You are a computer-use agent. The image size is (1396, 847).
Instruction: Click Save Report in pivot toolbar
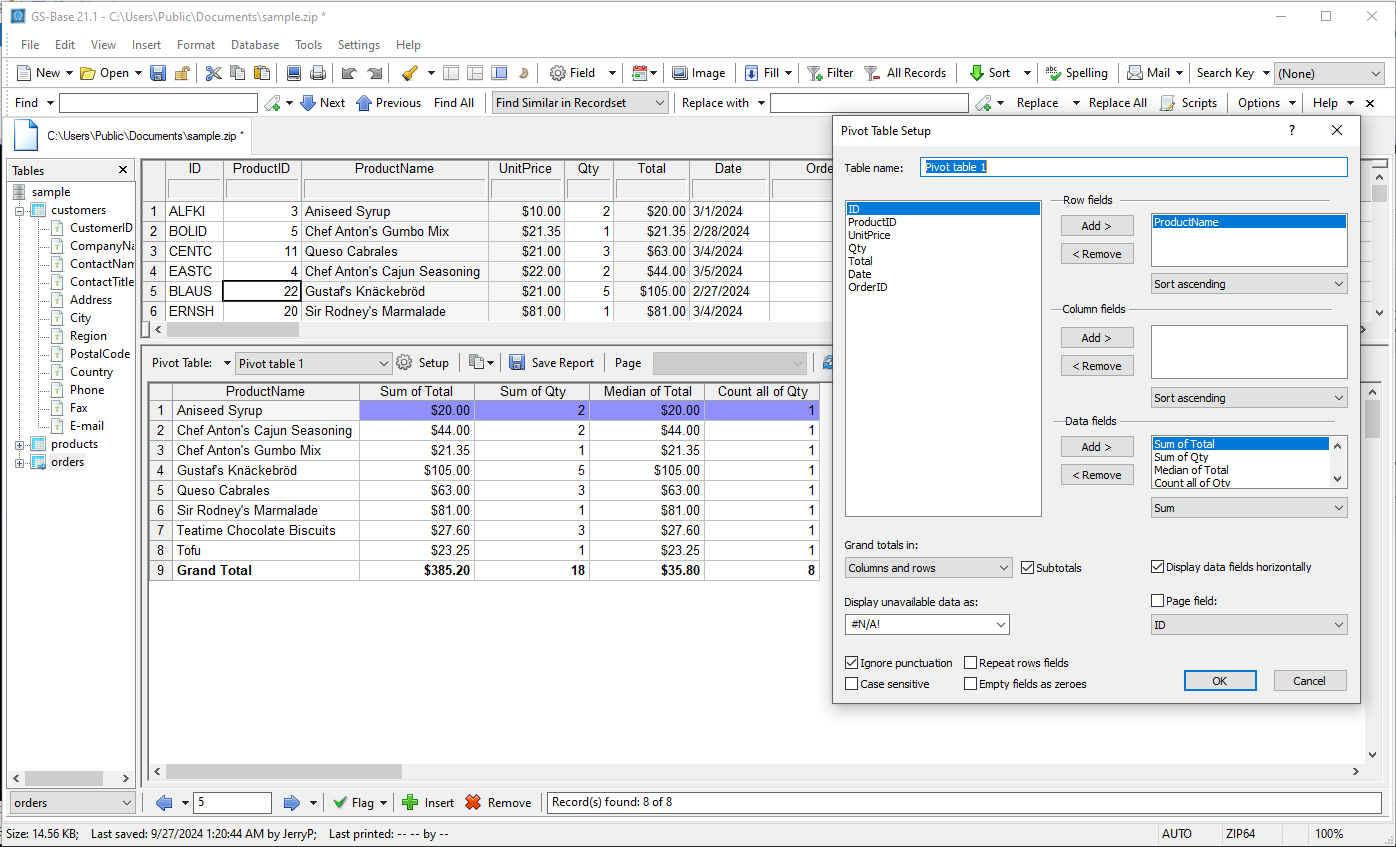click(552, 363)
